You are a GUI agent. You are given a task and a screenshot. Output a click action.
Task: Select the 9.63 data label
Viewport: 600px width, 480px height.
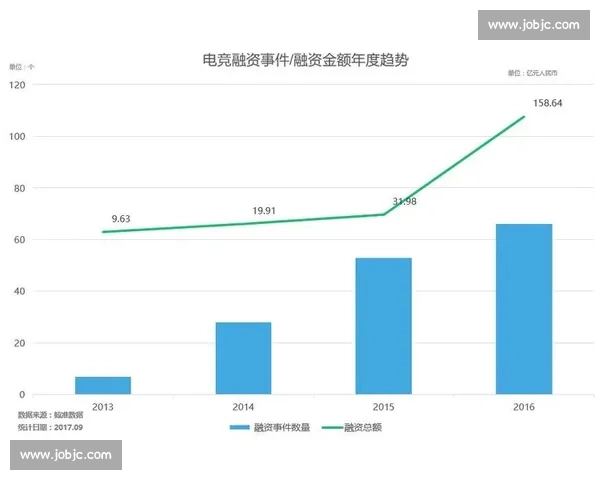point(121,219)
